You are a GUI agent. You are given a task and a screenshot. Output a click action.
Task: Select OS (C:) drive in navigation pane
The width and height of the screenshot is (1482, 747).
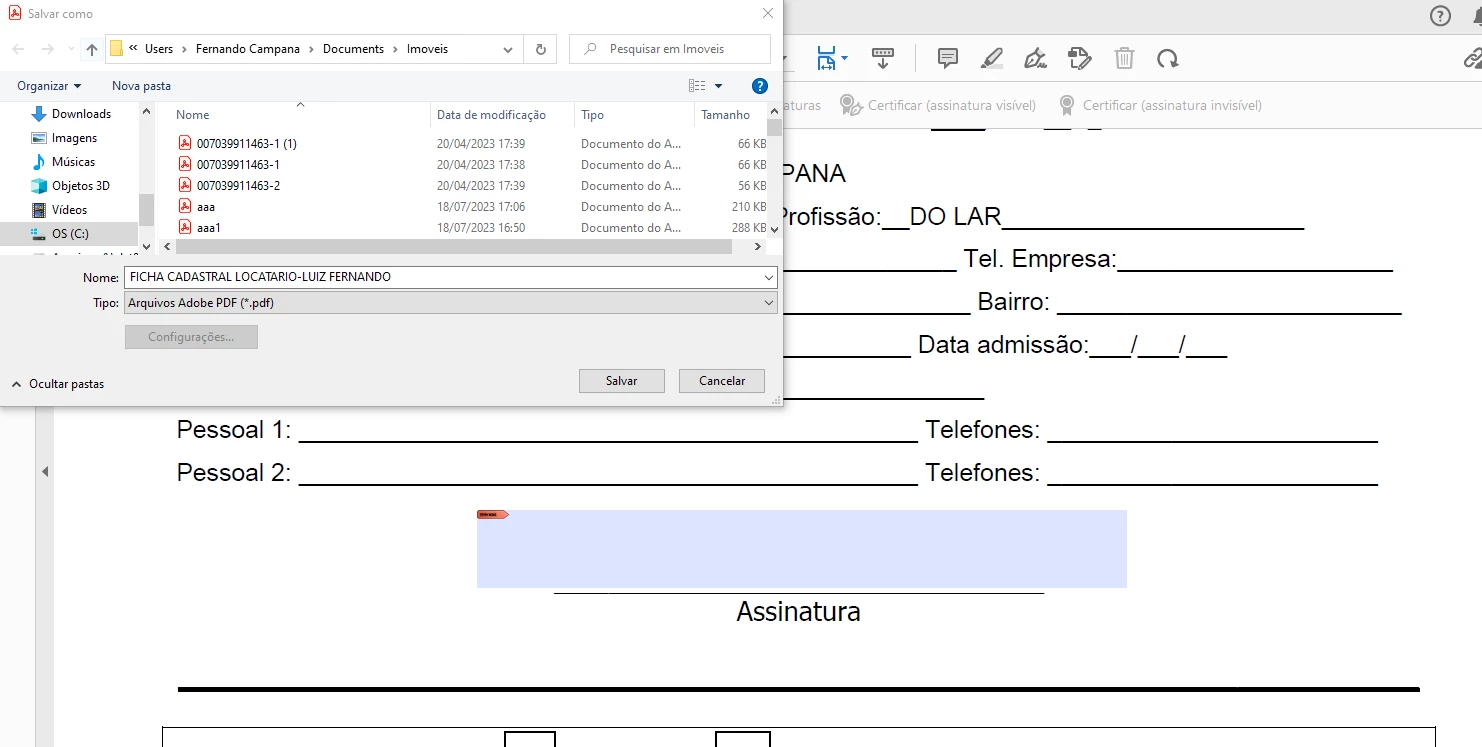[x=69, y=234]
